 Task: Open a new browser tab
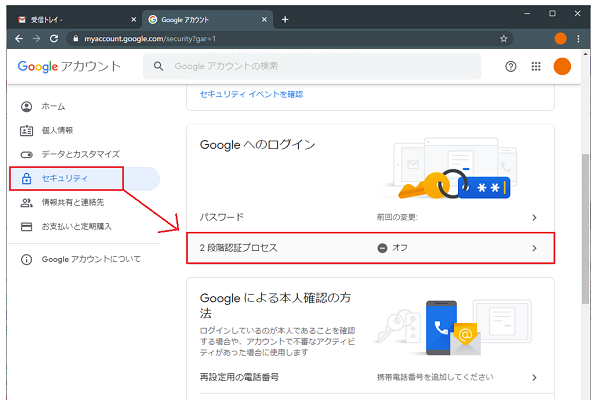pyautogui.click(x=285, y=19)
